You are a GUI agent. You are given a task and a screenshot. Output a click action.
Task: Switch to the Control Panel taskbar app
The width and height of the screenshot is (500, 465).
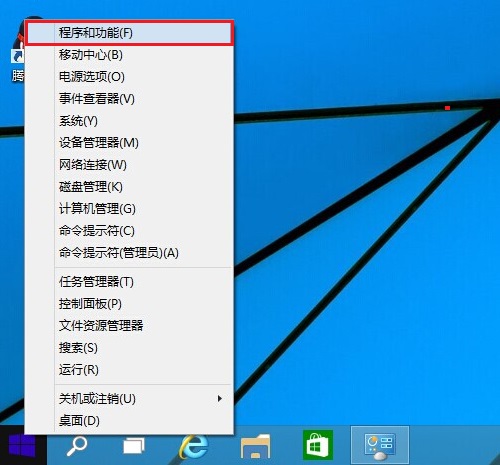pyautogui.click(x=380, y=445)
